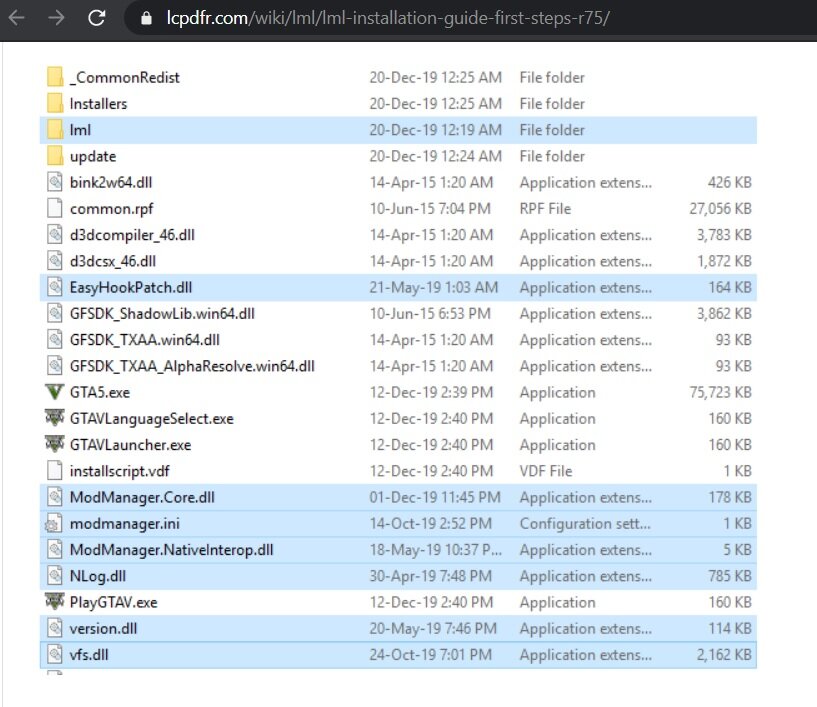817x707 pixels.
Task: Click the 2,162 KB size value
Action: 724,655
